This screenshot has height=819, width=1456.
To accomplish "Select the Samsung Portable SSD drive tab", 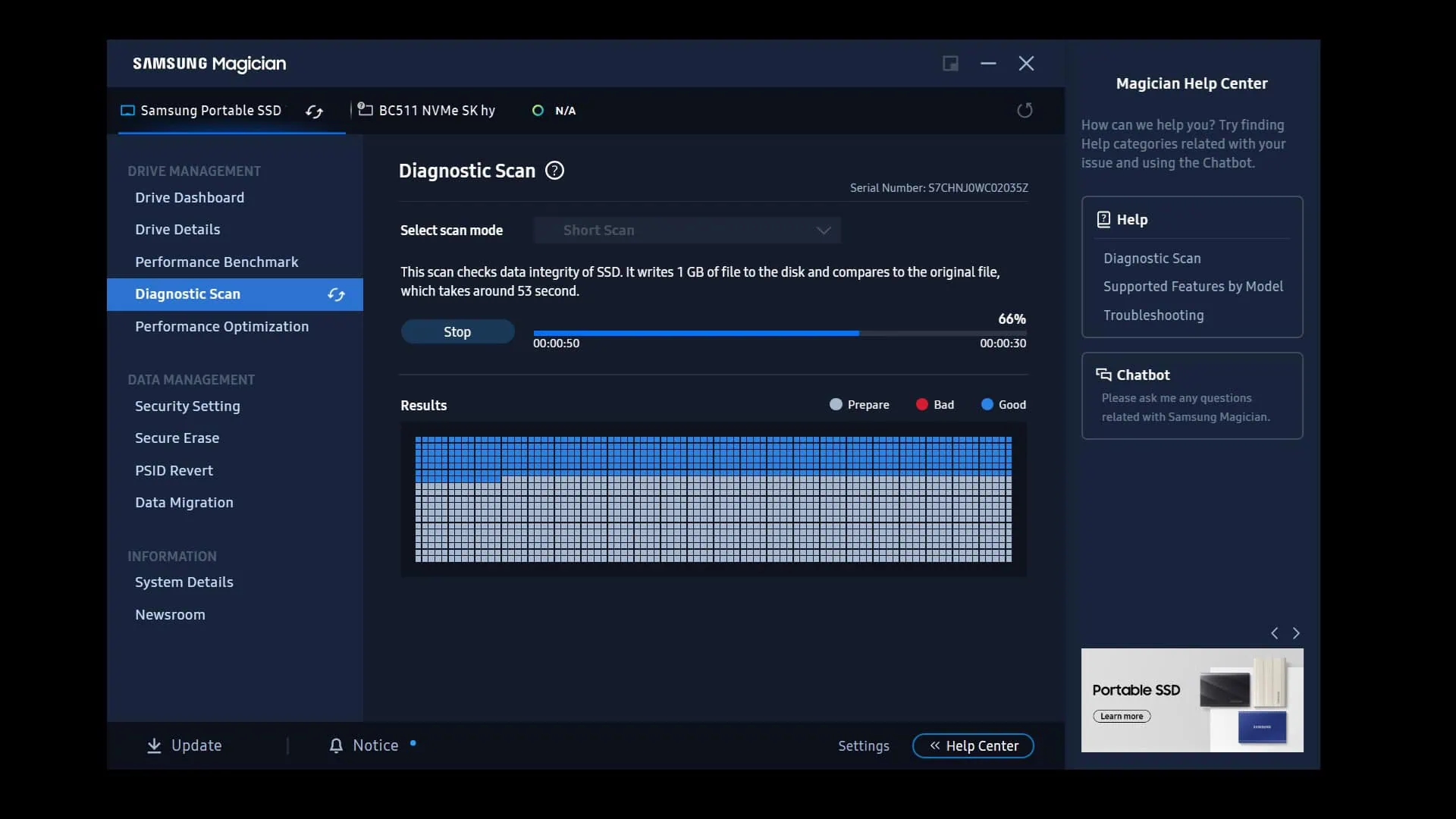I will [231, 111].
